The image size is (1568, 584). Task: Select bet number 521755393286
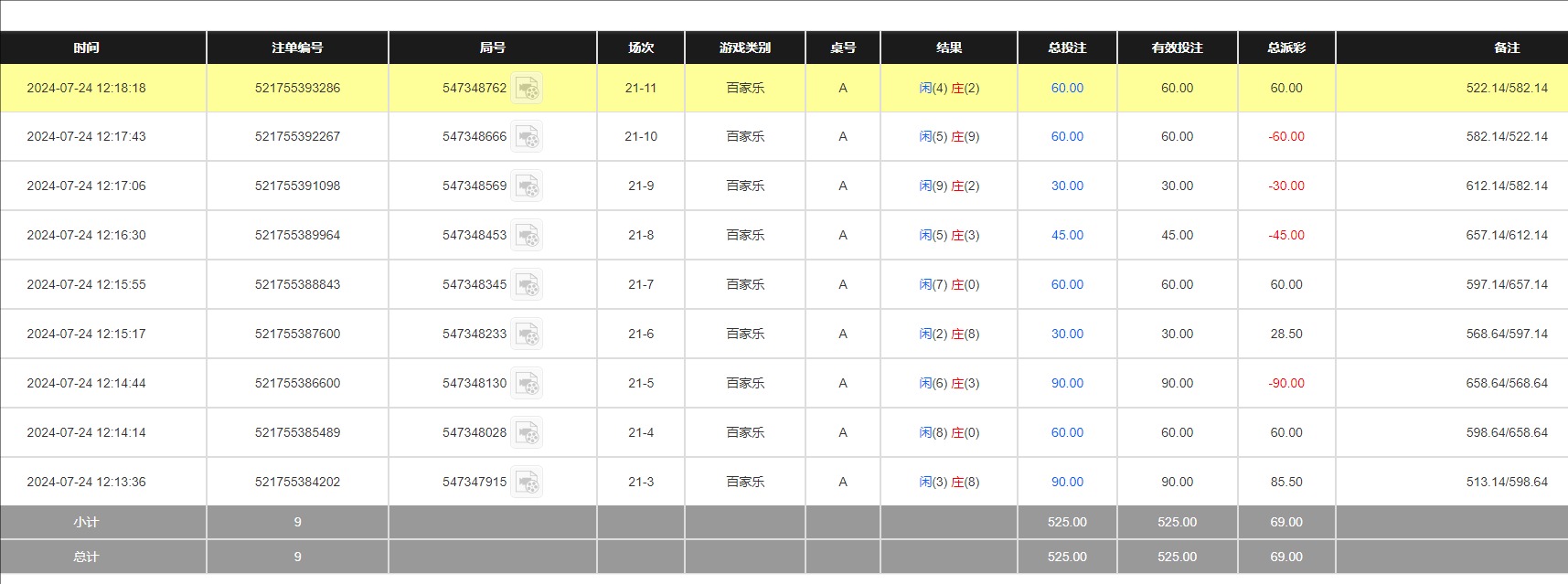point(297,88)
